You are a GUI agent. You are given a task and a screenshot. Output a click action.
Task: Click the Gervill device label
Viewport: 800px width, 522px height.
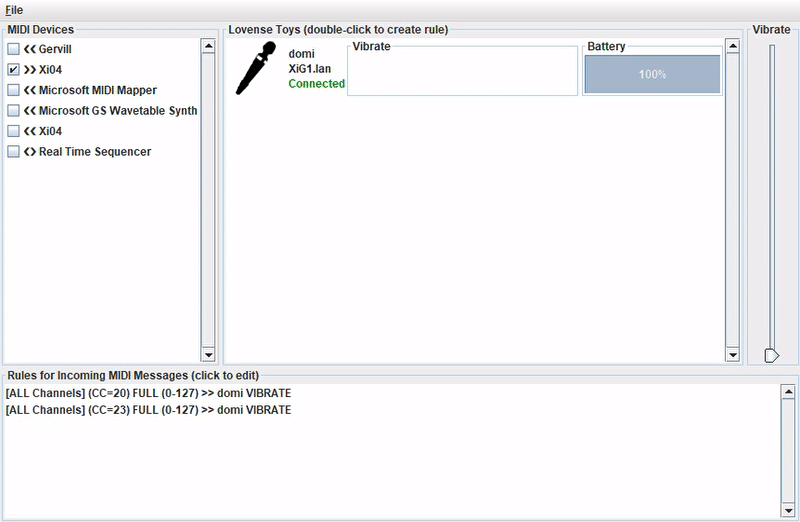tap(55, 49)
